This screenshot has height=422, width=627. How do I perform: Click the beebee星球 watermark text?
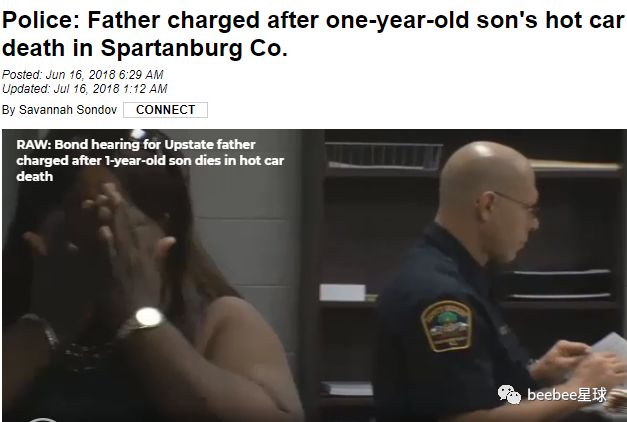click(567, 395)
